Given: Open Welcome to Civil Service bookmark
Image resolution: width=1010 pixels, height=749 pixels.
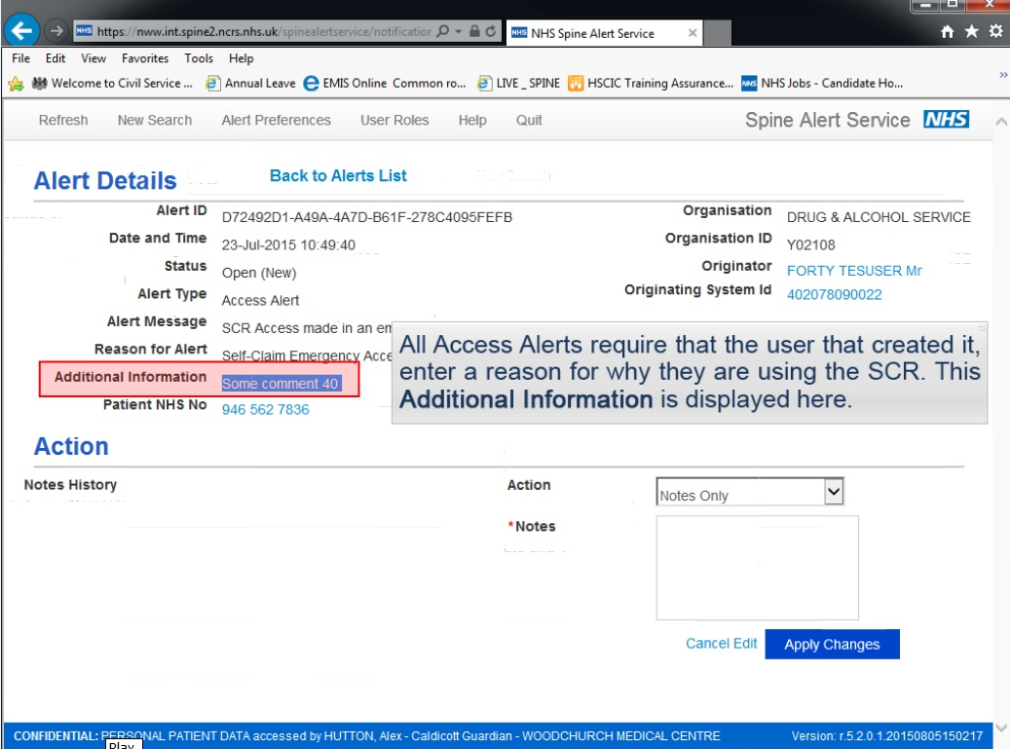Looking at the screenshot, I should coord(113,83).
